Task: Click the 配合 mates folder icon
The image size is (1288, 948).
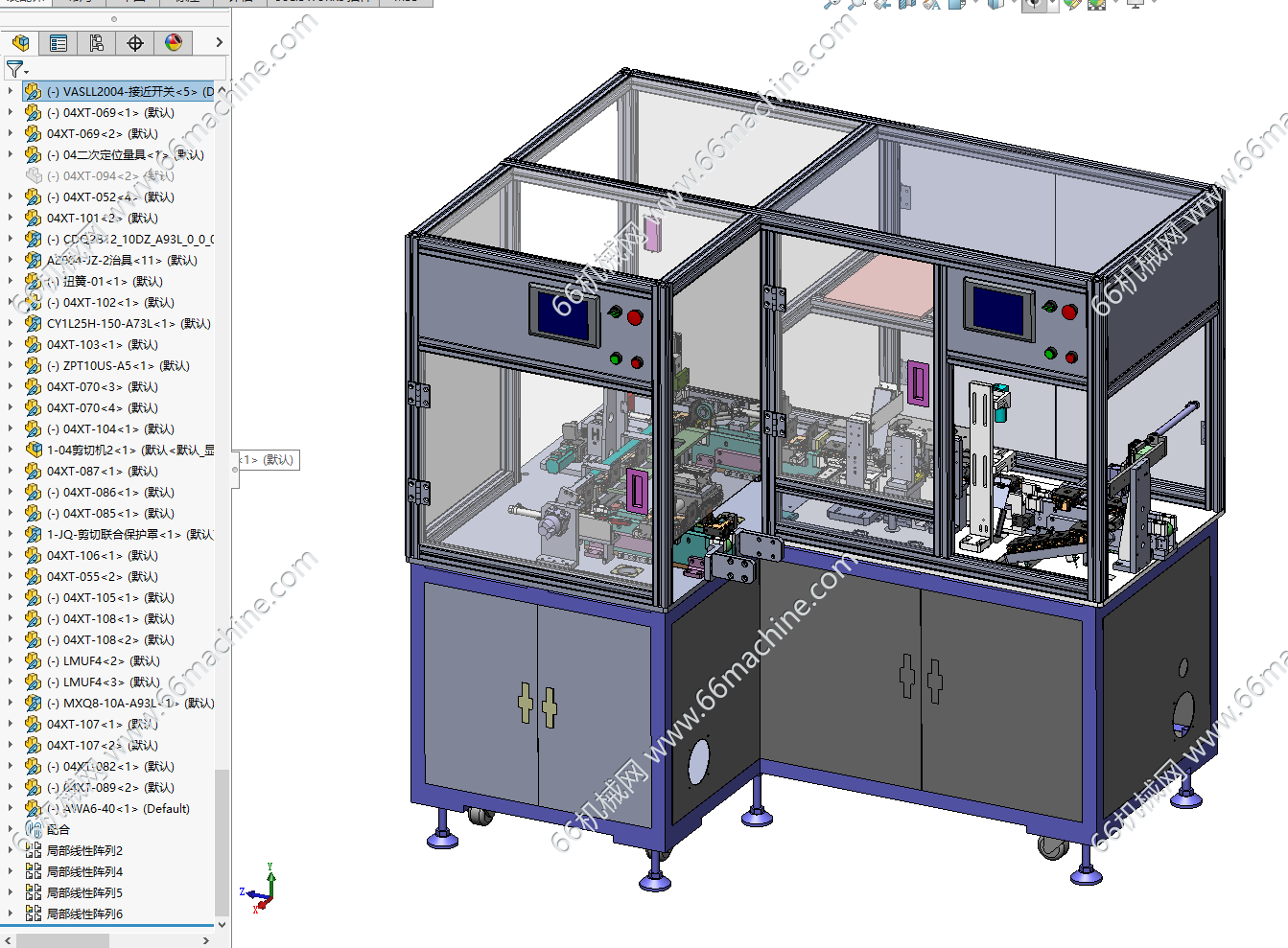Action: (33, 829)
